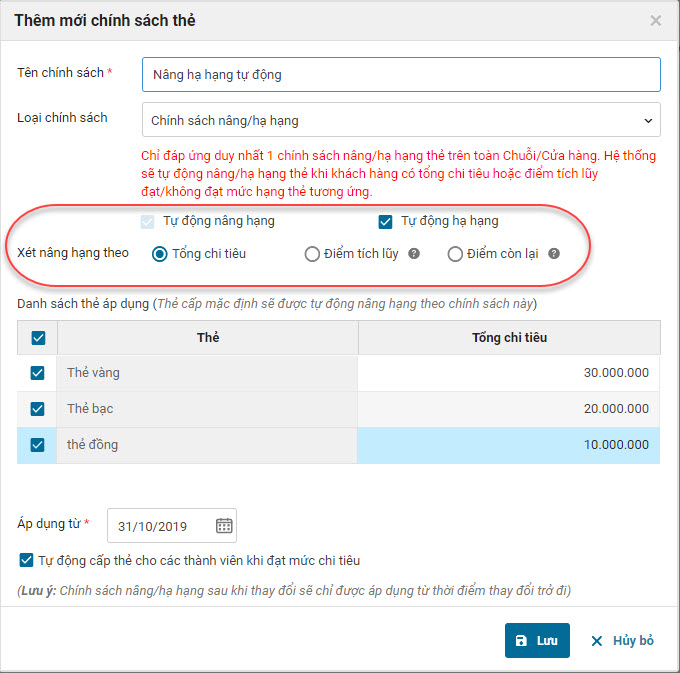Click the Tên chính sách text field

(x=401, y=75)
